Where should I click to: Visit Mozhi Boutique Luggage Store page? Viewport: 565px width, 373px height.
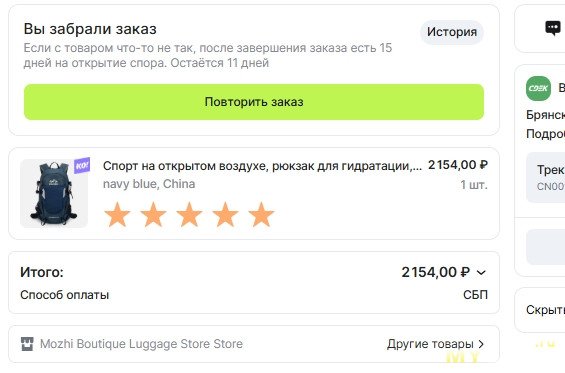141,344
